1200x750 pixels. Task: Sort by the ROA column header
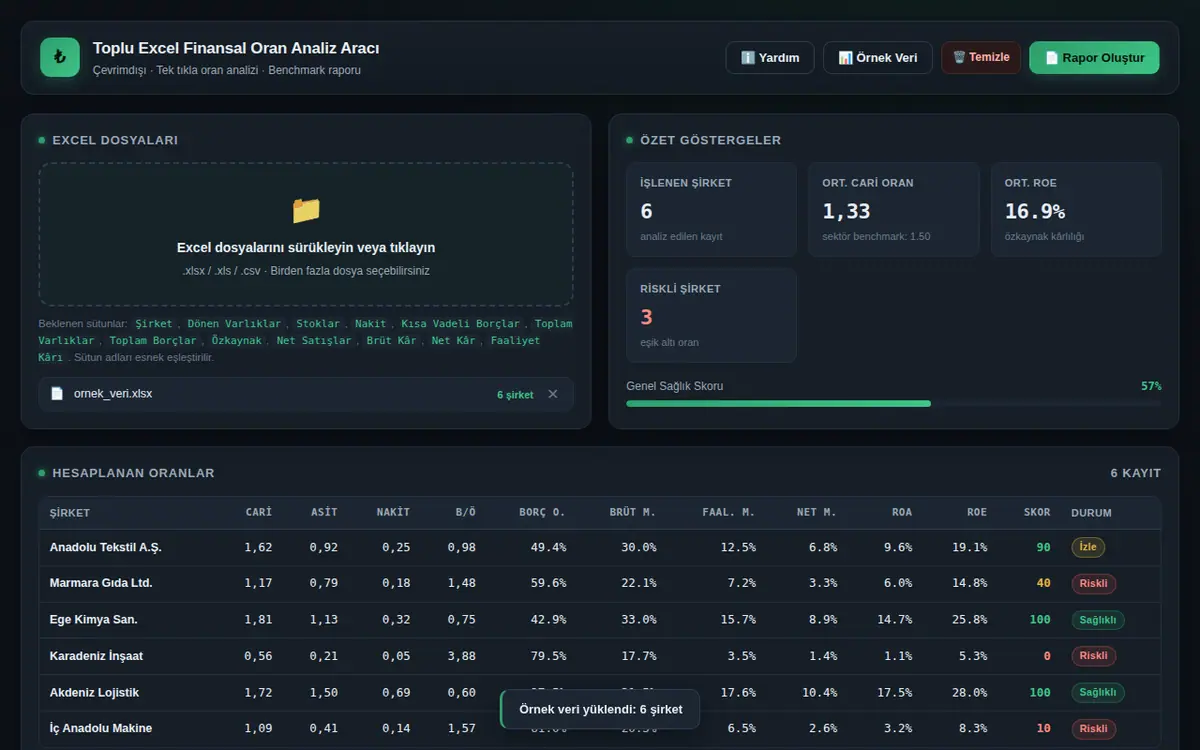pos(902,513)
